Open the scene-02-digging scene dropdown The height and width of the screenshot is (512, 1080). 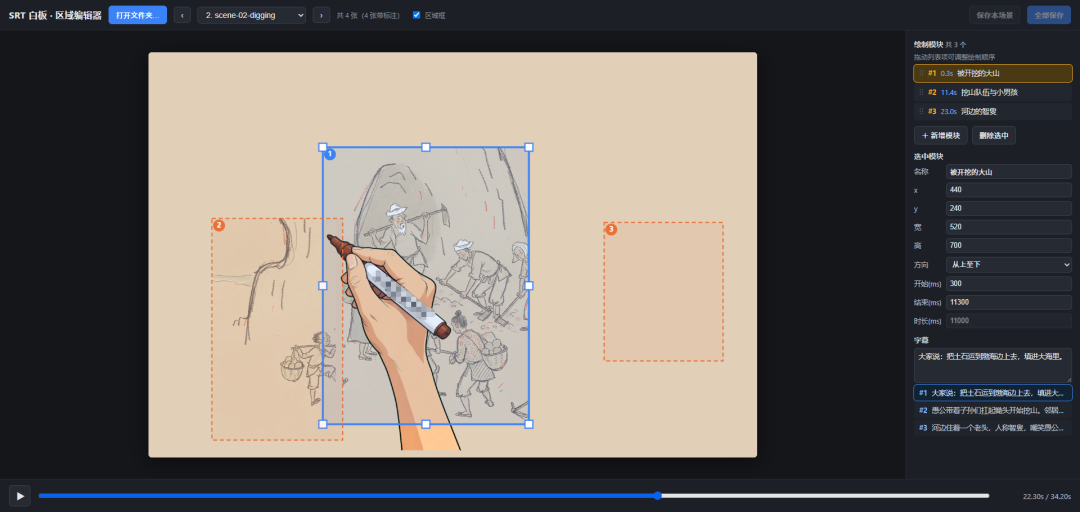(251, 15)
